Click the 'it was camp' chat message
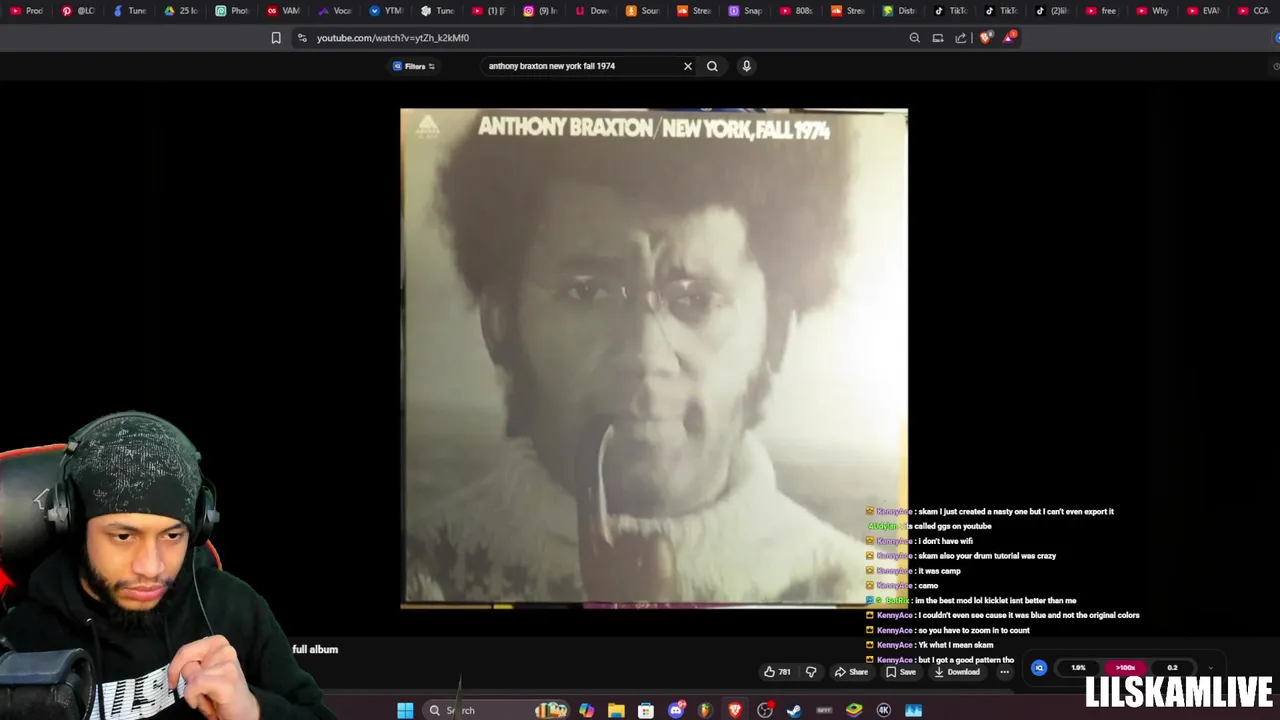This screenshot has height=720, width=1280. (x=939, y=571)
